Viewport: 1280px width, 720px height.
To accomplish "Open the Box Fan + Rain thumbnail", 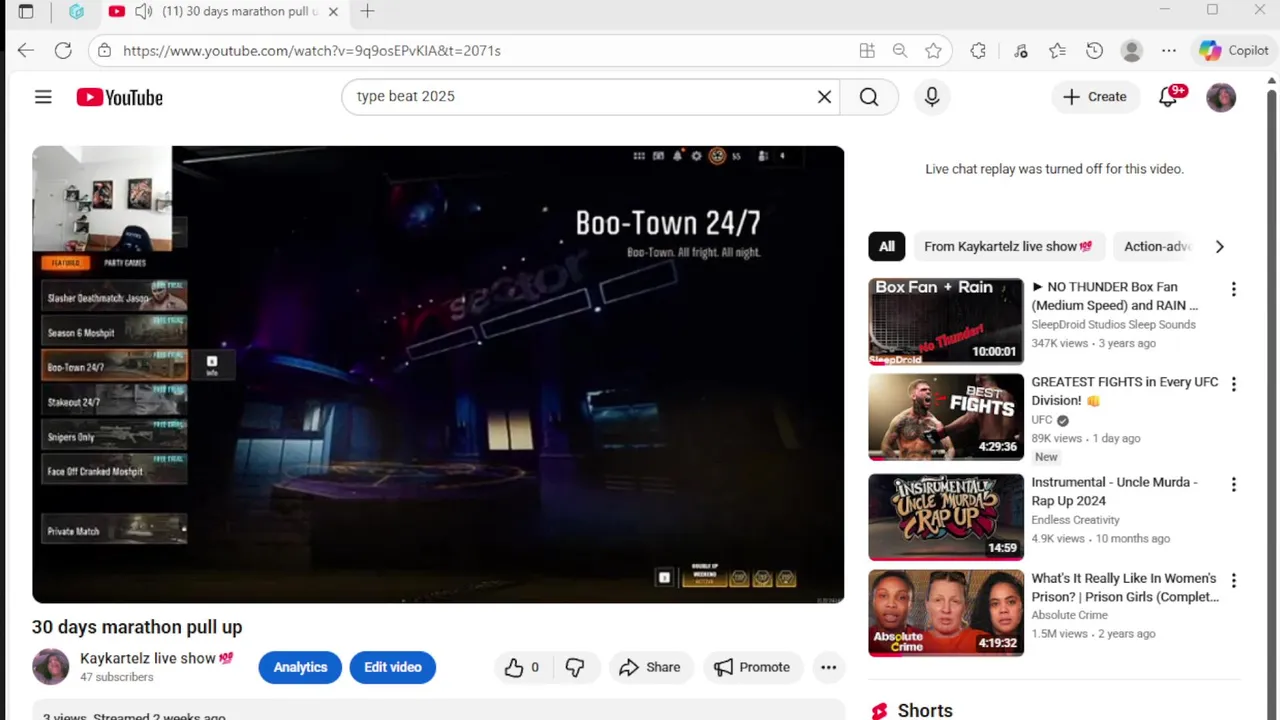I will click(946, 322).
